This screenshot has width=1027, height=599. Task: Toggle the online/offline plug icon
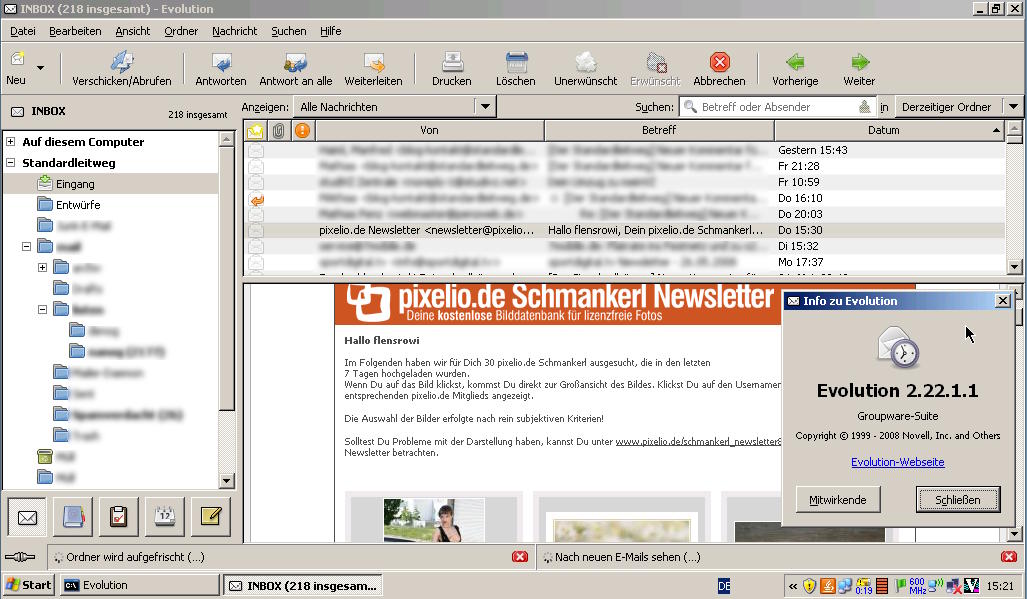tap(20, 557)
